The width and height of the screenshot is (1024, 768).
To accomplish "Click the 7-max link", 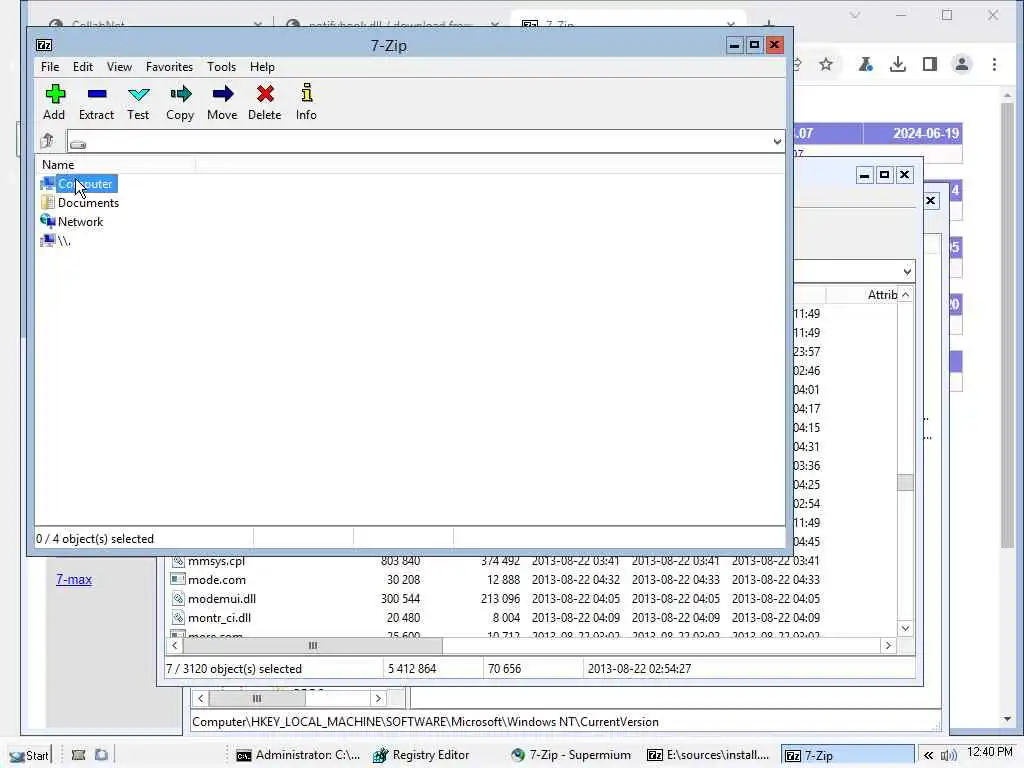I will pos(74,579).
